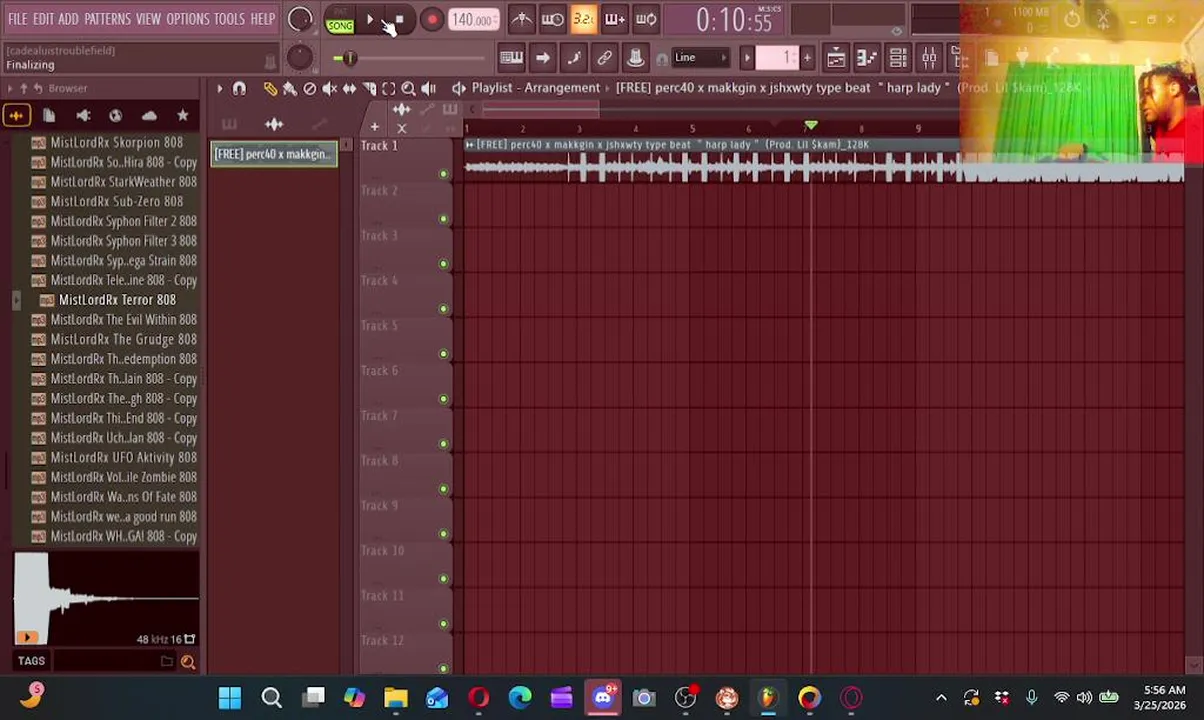Screen dimensions: 1204x720
Task: Select the playlist Playback speaker tool
Action: [428, 89]
